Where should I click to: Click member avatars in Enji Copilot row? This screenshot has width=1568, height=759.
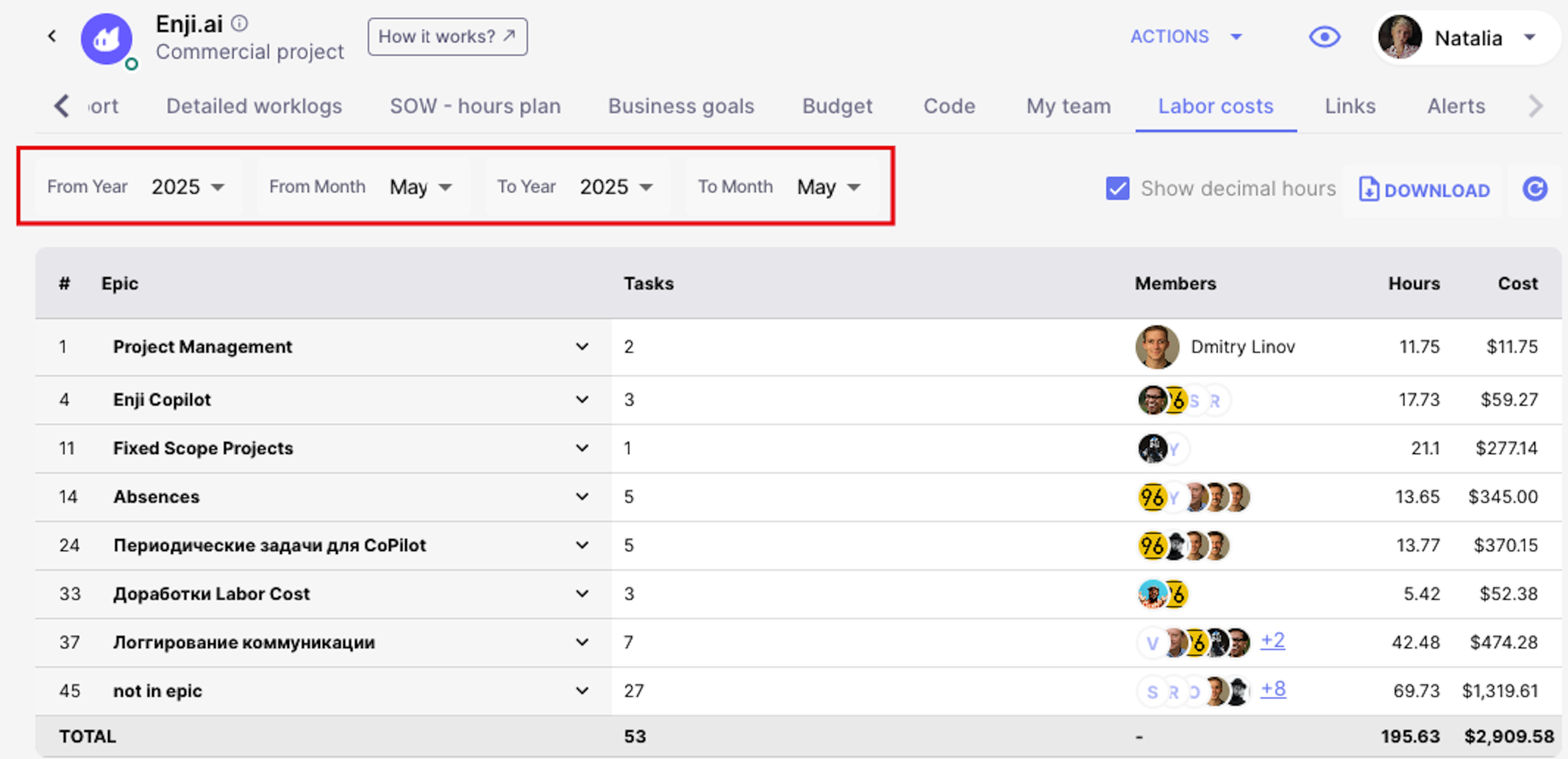1183,400
